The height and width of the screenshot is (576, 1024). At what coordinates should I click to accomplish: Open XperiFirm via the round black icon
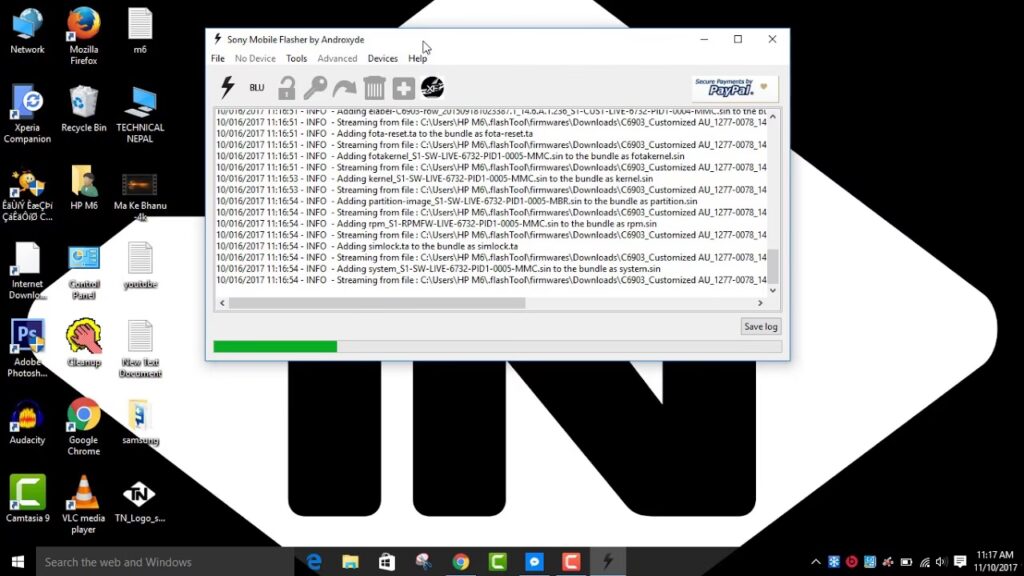coord(432,88)
